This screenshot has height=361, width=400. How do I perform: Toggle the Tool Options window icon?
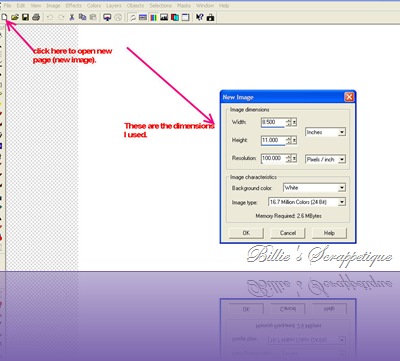click(x=143, y=17)
